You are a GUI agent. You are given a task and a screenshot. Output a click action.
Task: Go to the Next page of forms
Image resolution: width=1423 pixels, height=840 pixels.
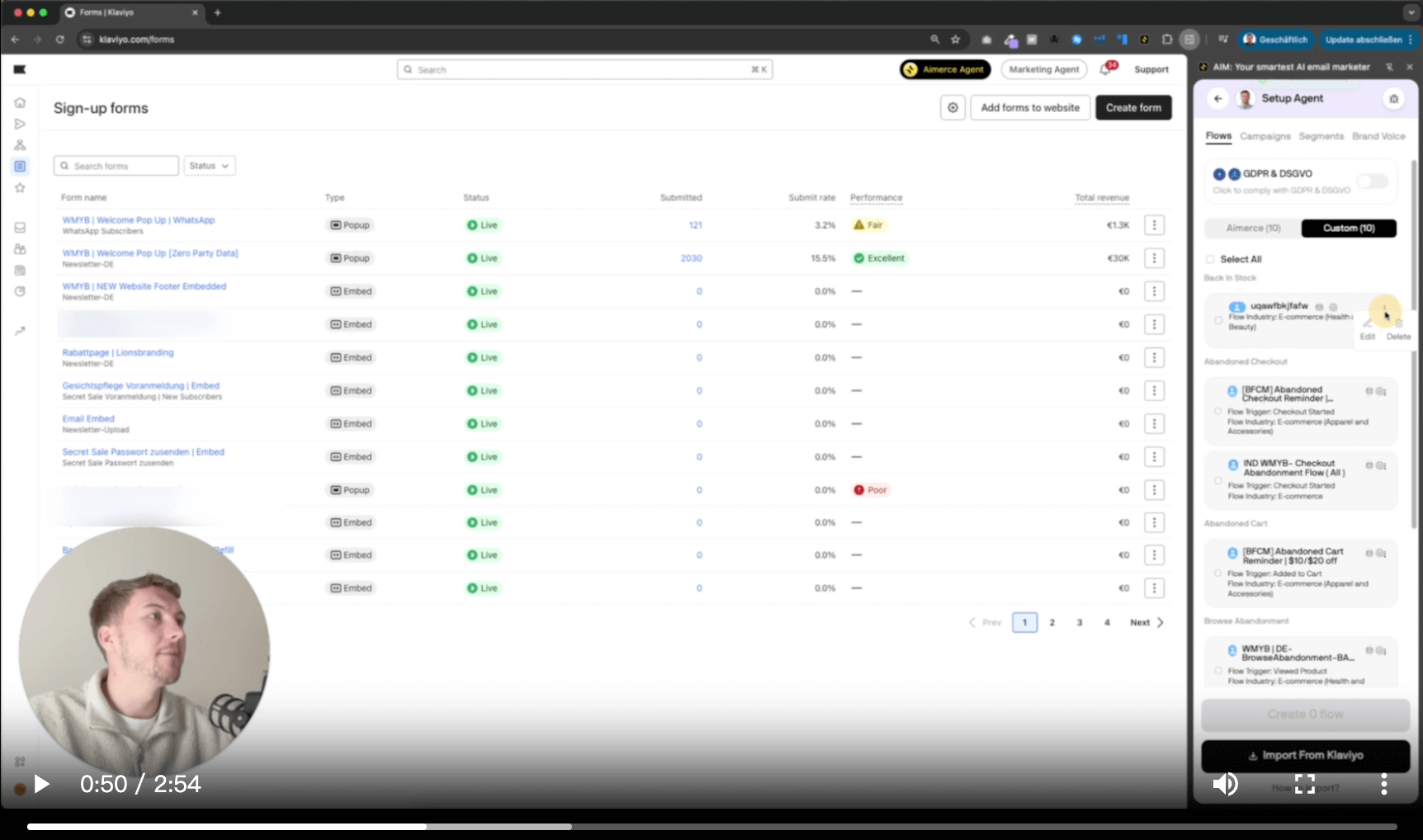coord(1146,623)
